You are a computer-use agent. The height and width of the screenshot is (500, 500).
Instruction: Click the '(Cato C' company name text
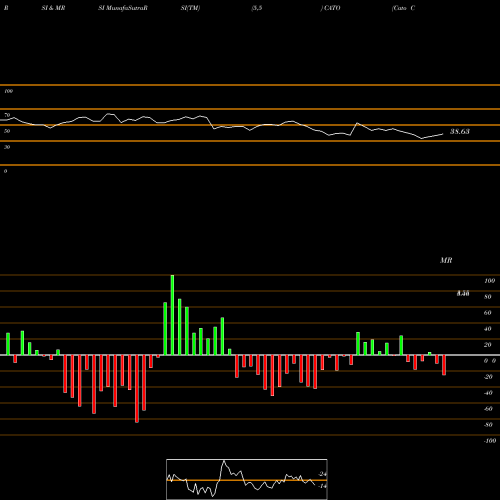pyautogui.click(x=403, y=8)
